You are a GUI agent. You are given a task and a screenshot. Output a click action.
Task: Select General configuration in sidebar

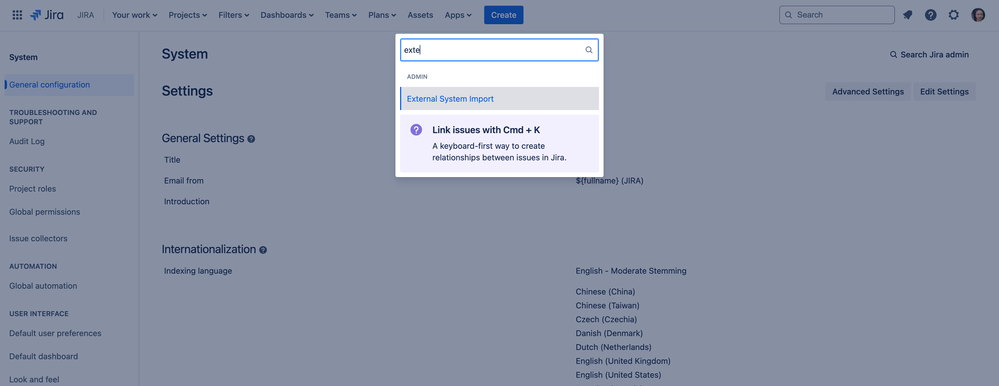coord(69,85)
